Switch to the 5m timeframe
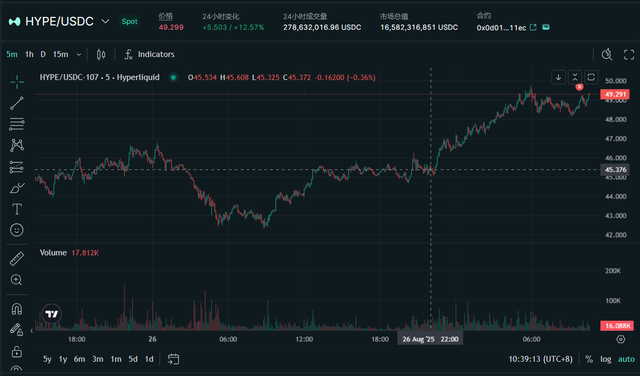640x376 pixels. tap(12, 54)
